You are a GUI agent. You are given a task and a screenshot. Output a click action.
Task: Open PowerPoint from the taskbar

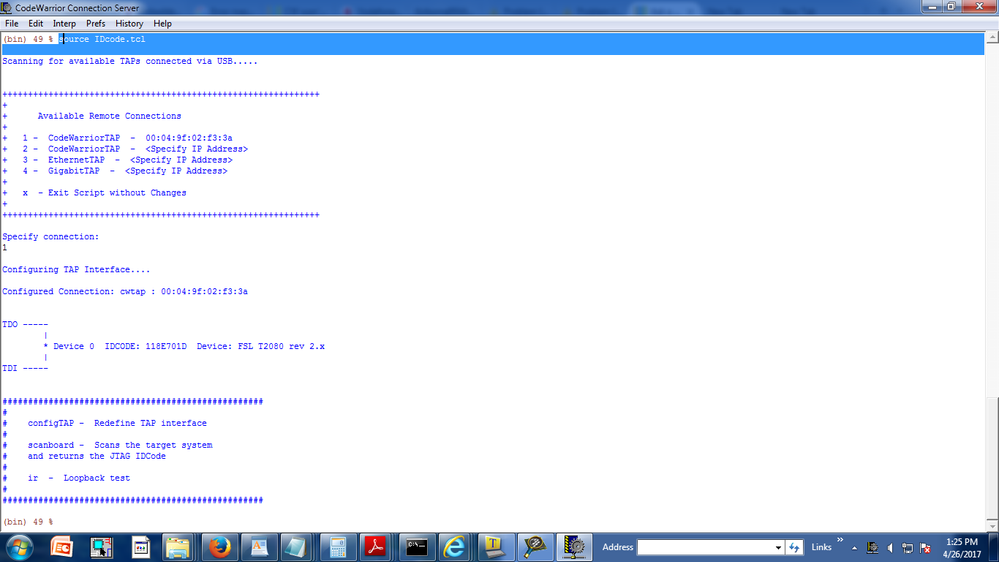(x=61, y=547)
